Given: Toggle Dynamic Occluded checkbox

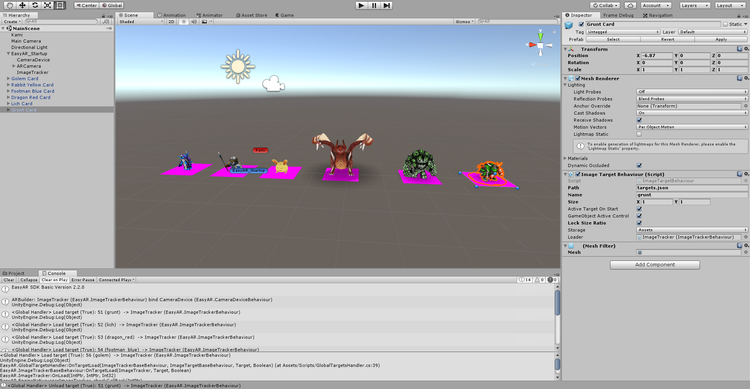Looking at the screenshot, I should click(640, 165).
